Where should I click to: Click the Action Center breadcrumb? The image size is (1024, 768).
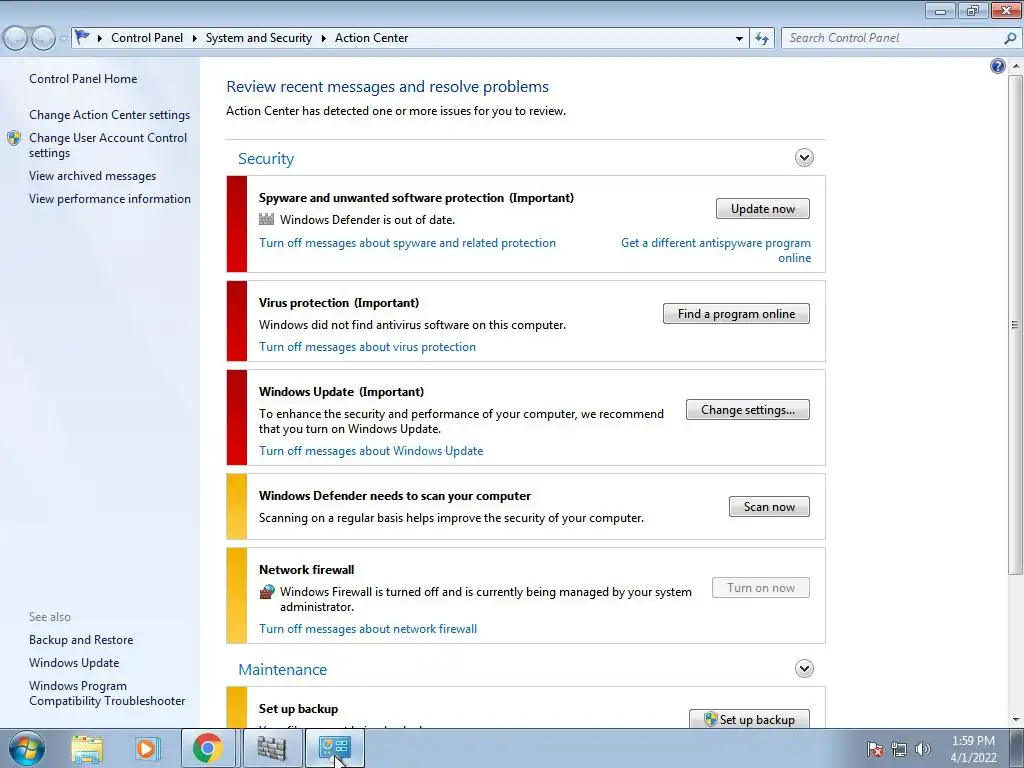click(x=372, y=38)
